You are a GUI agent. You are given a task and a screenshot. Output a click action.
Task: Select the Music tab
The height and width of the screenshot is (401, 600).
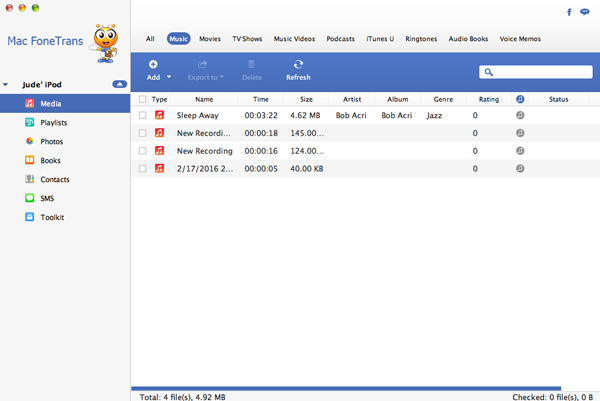point(179,39)
